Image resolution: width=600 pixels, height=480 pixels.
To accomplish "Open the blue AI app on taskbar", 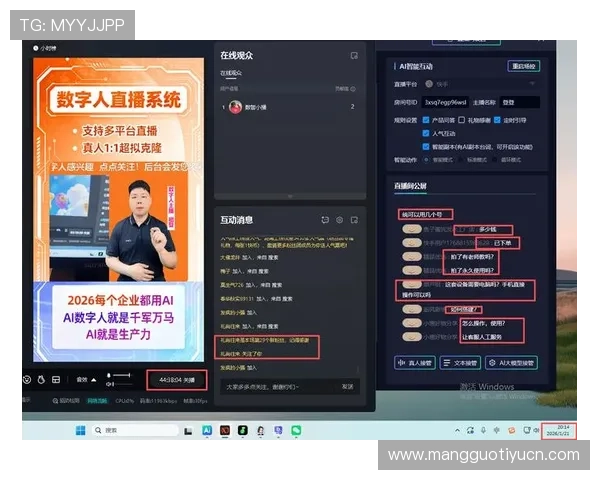I will click(207, 431).
